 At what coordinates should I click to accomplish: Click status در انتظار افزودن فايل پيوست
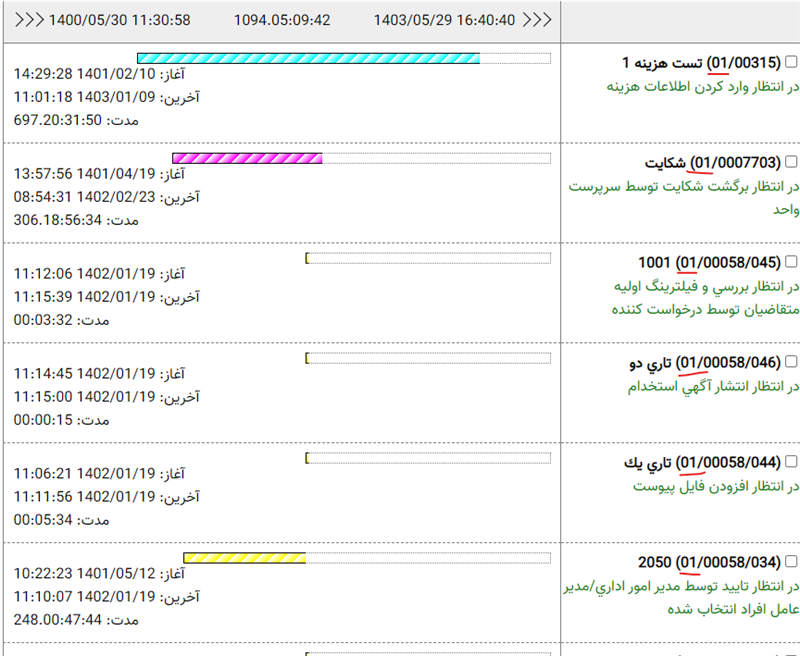(x=716, y=486)
